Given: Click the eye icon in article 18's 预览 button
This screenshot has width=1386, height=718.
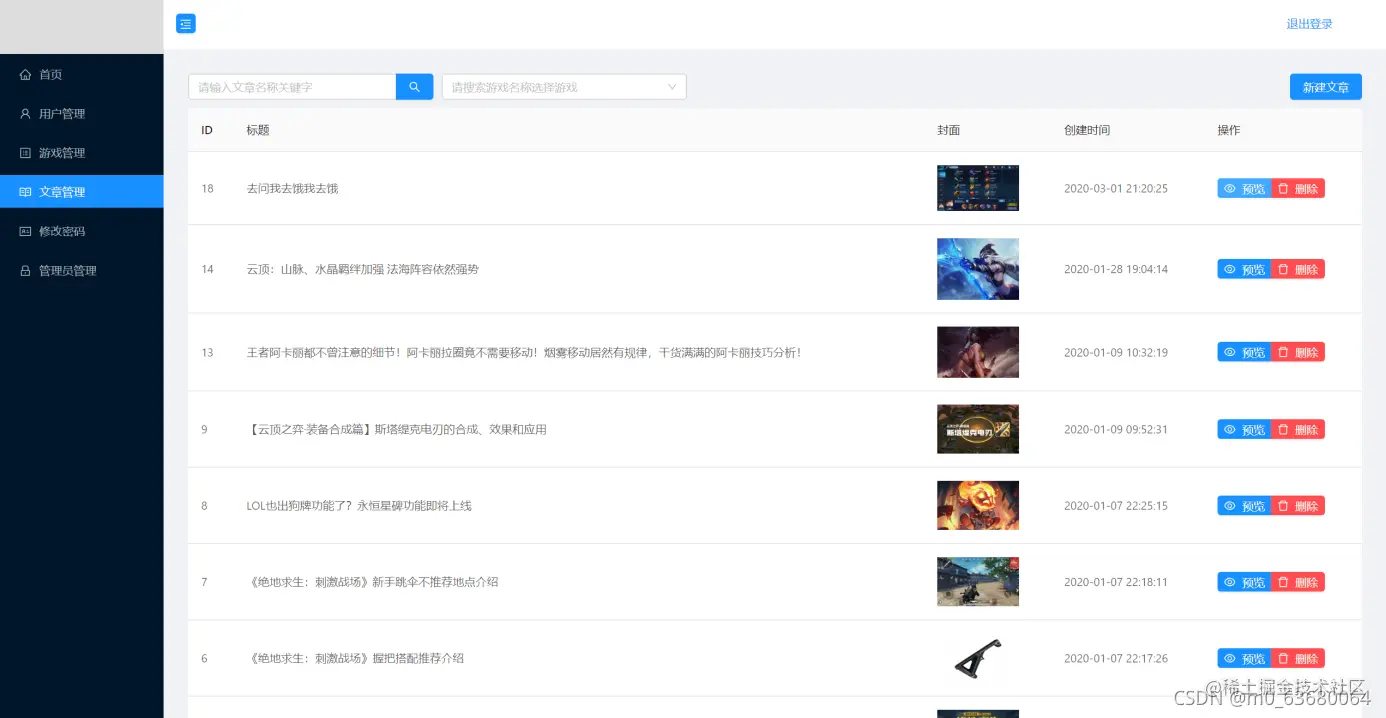Looking at the screenshot, I should tap(1232, 187).
